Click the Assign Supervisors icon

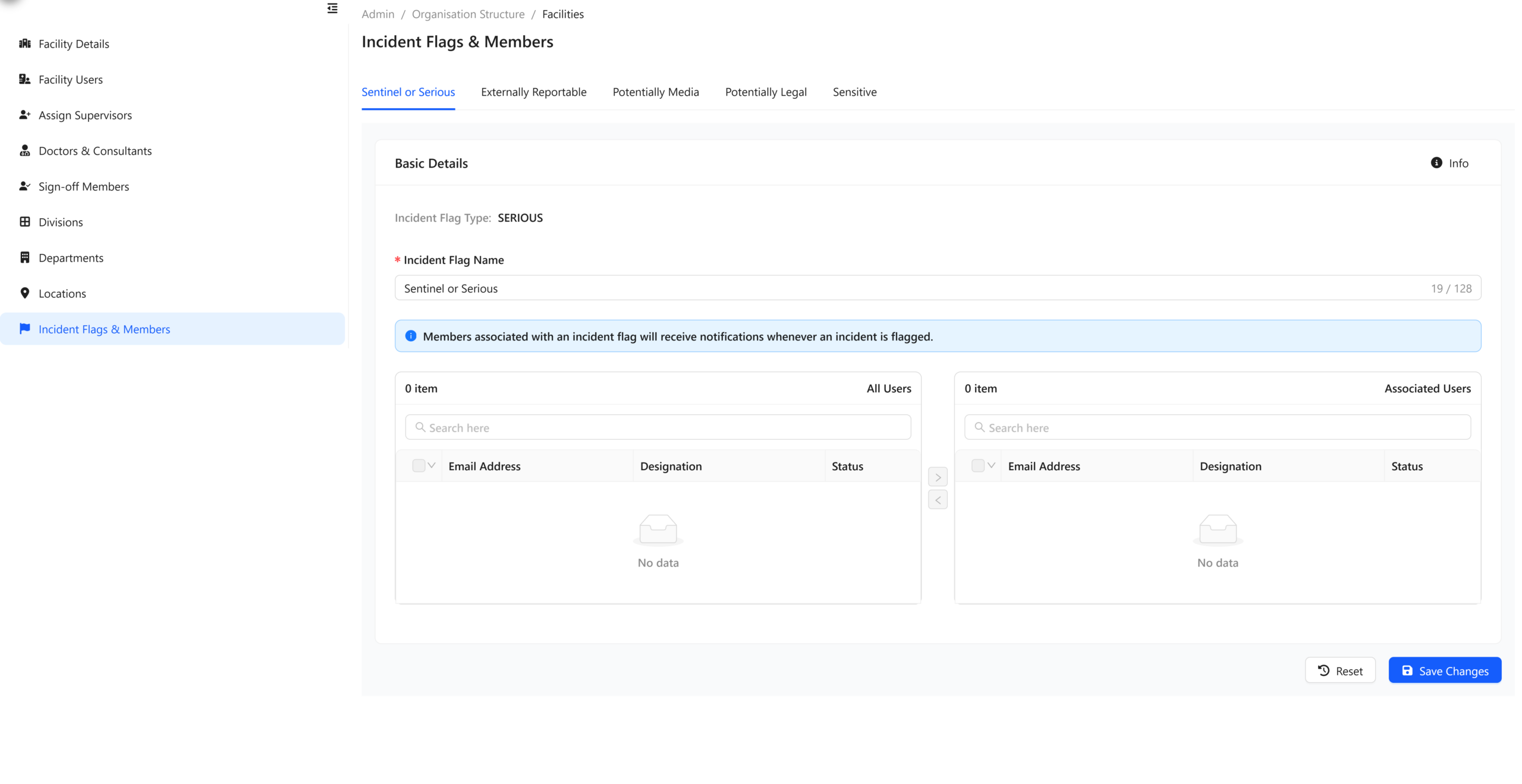[24, 115]
